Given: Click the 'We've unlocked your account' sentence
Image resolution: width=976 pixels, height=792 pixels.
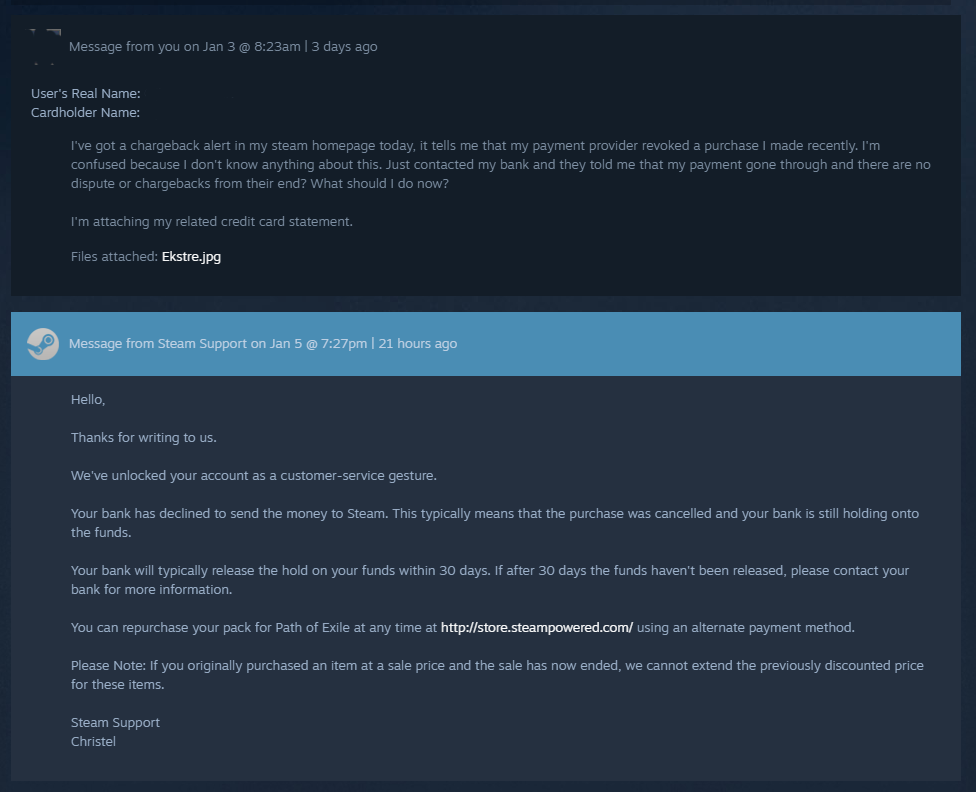Looking at the screenshot, I should tap(254, 476).
